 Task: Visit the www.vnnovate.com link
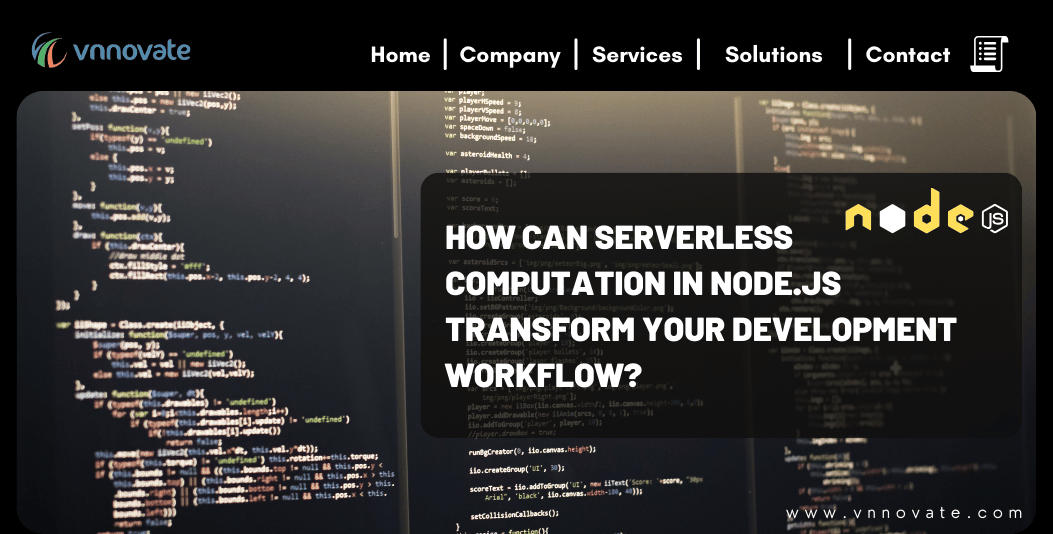pyautogui.click(x=905, y=513)
